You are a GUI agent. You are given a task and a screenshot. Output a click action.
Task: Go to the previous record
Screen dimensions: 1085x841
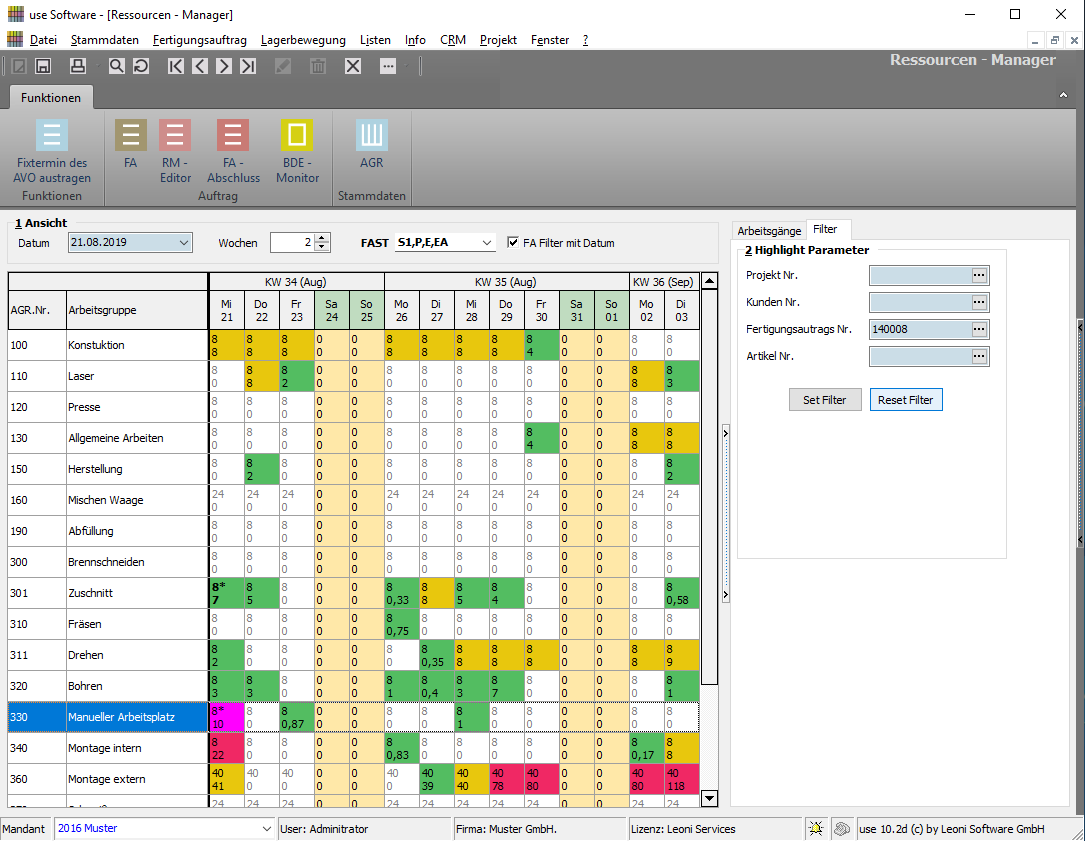click(x=200, y=66)
